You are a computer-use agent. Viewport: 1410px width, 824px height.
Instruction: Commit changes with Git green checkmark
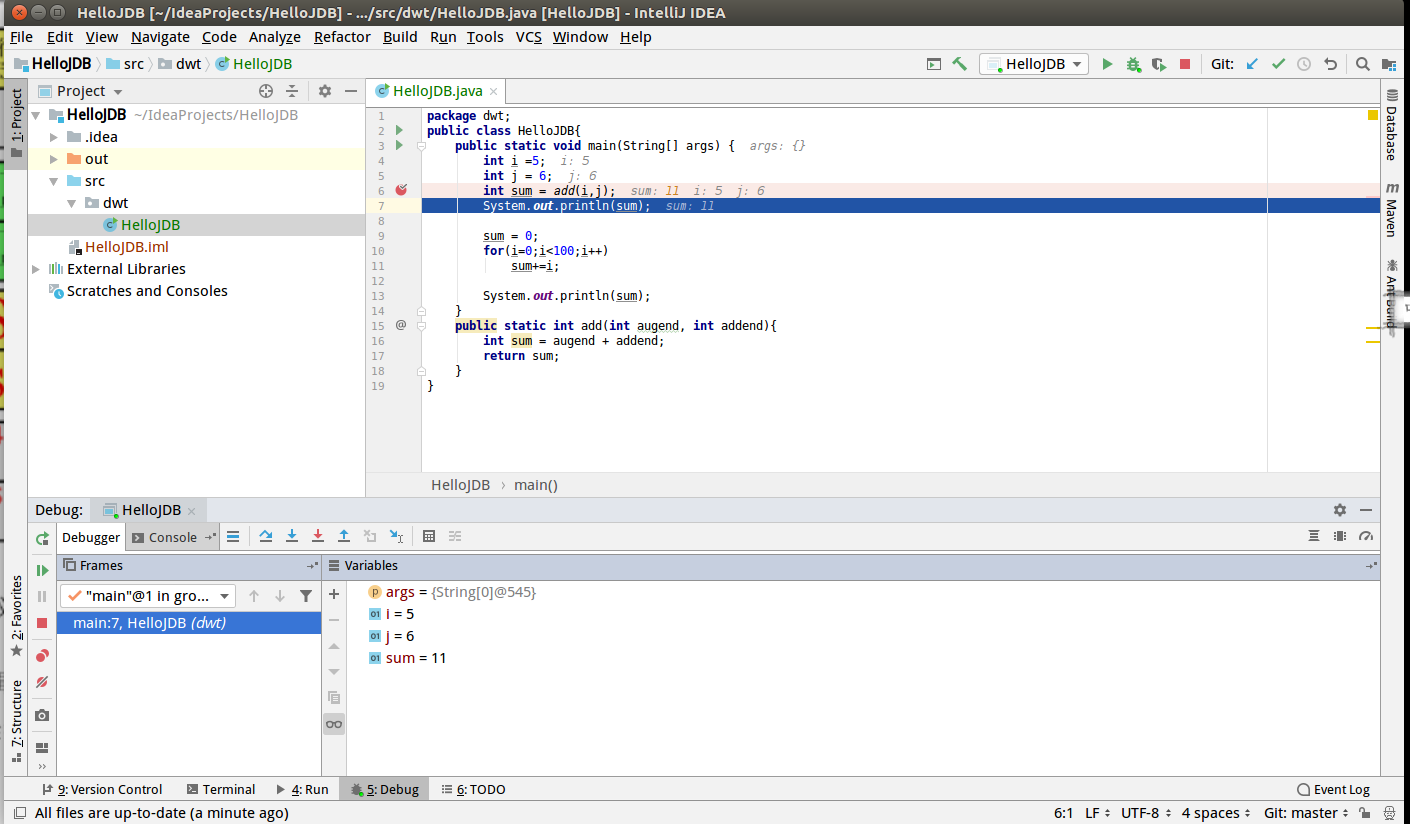1278,64
